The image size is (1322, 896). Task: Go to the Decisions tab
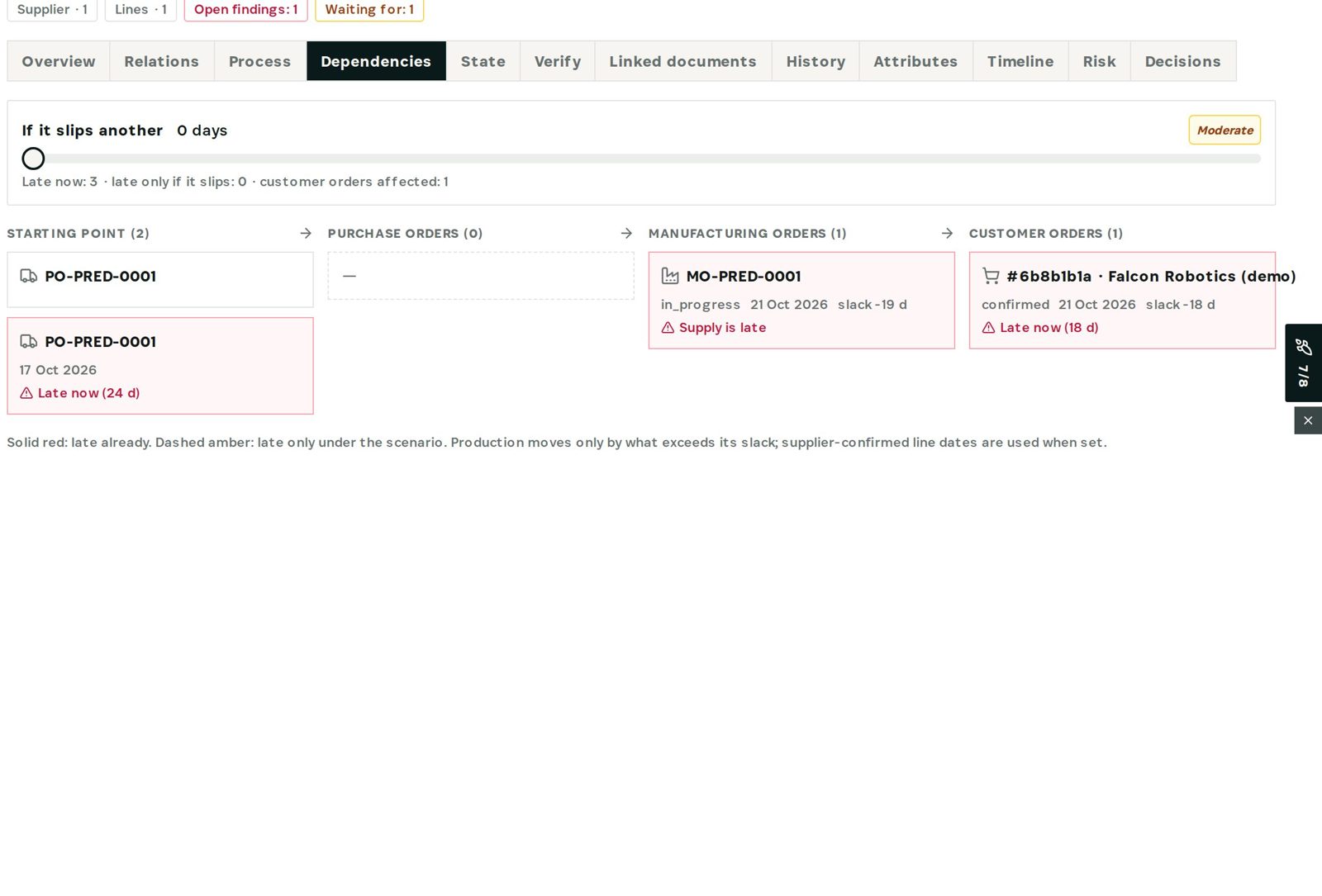coord(1183,61)
